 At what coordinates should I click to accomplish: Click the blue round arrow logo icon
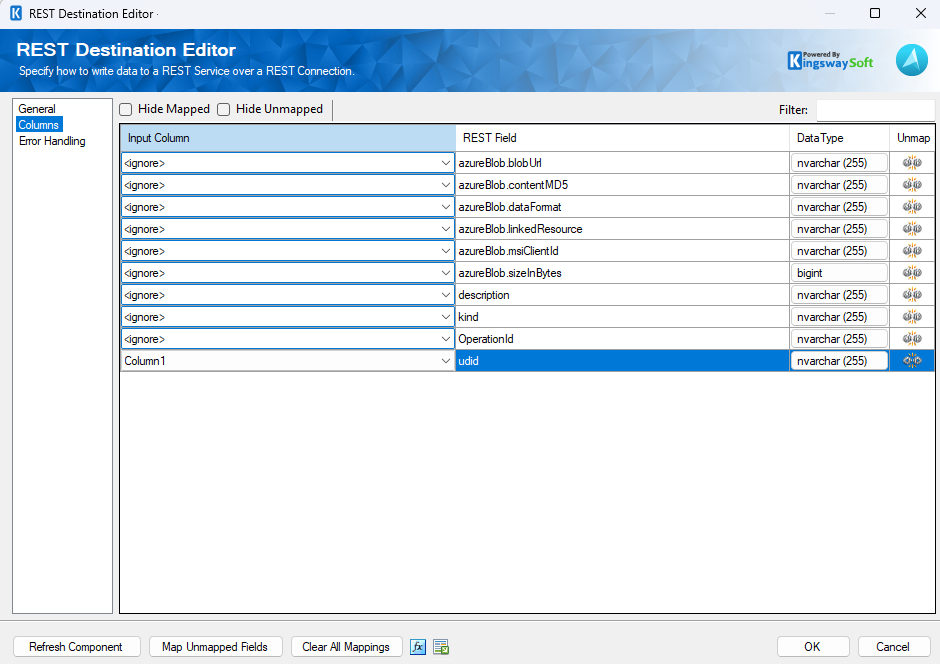point(911,61)
